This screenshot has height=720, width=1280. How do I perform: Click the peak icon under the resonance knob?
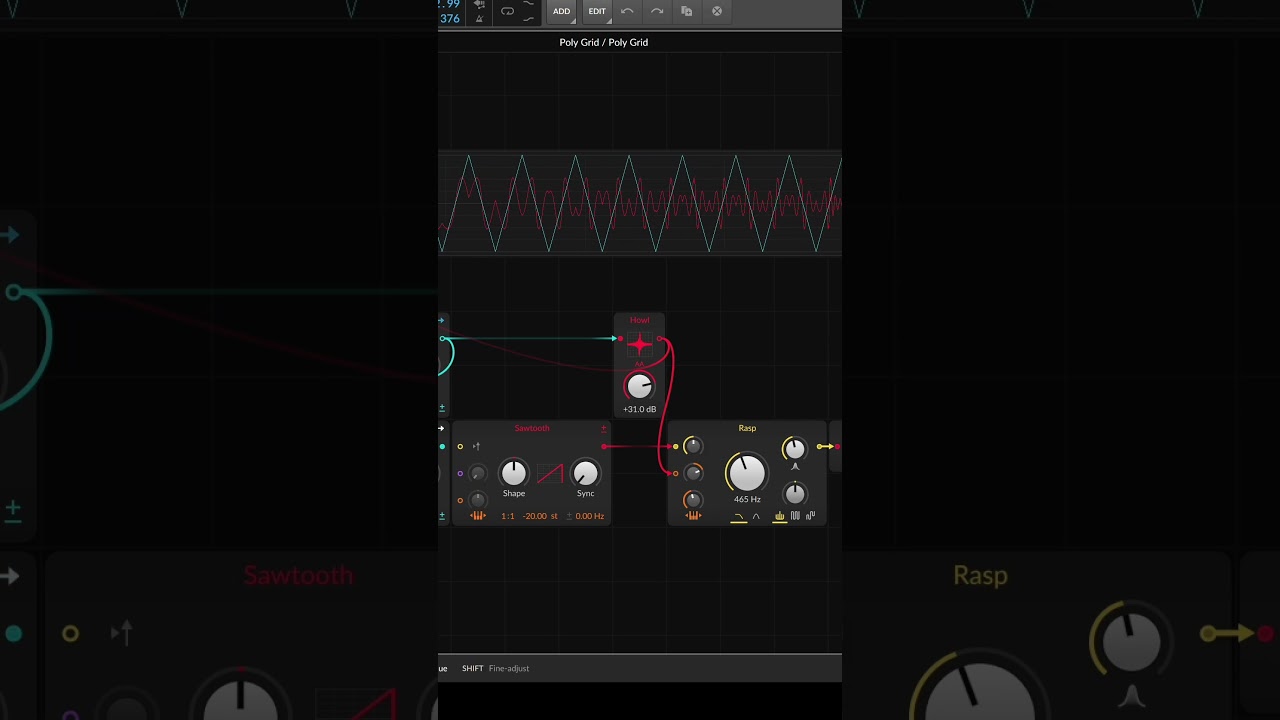pos(795,466)
